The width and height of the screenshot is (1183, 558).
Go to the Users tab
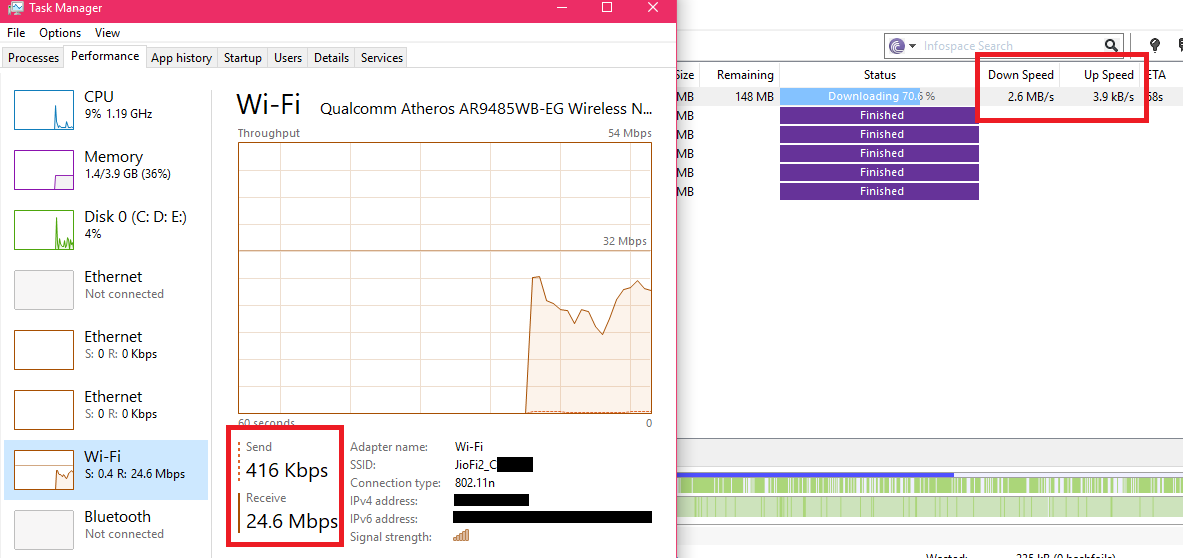[x=287, y=57]
